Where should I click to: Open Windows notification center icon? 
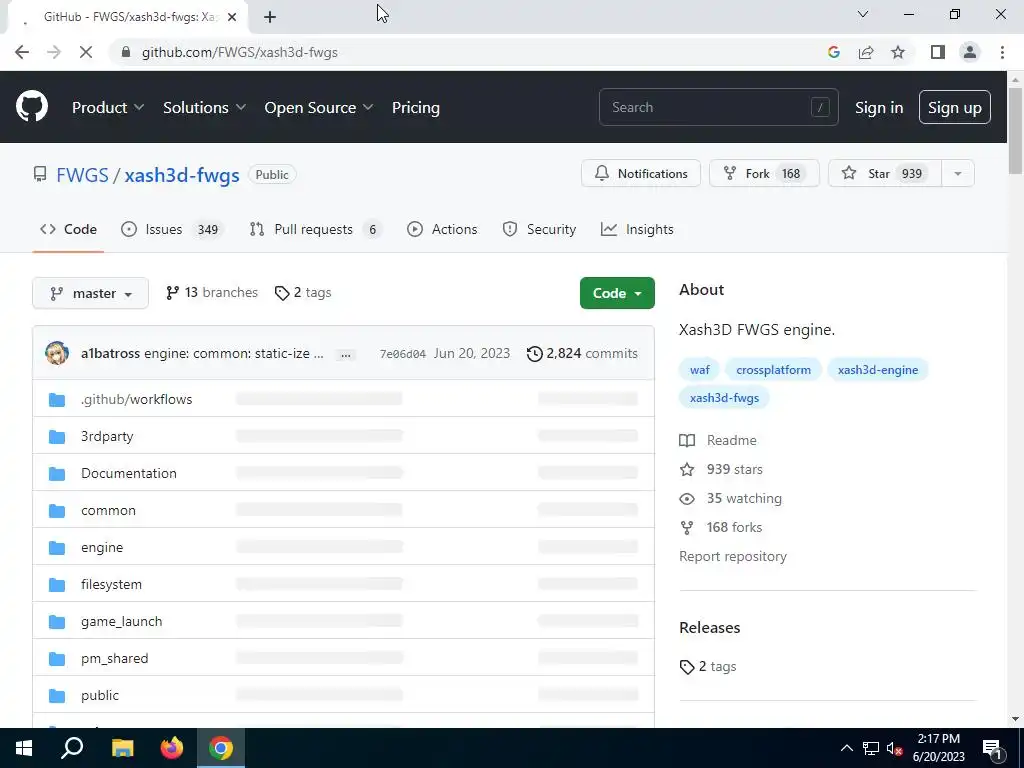[x=992, y=748]
